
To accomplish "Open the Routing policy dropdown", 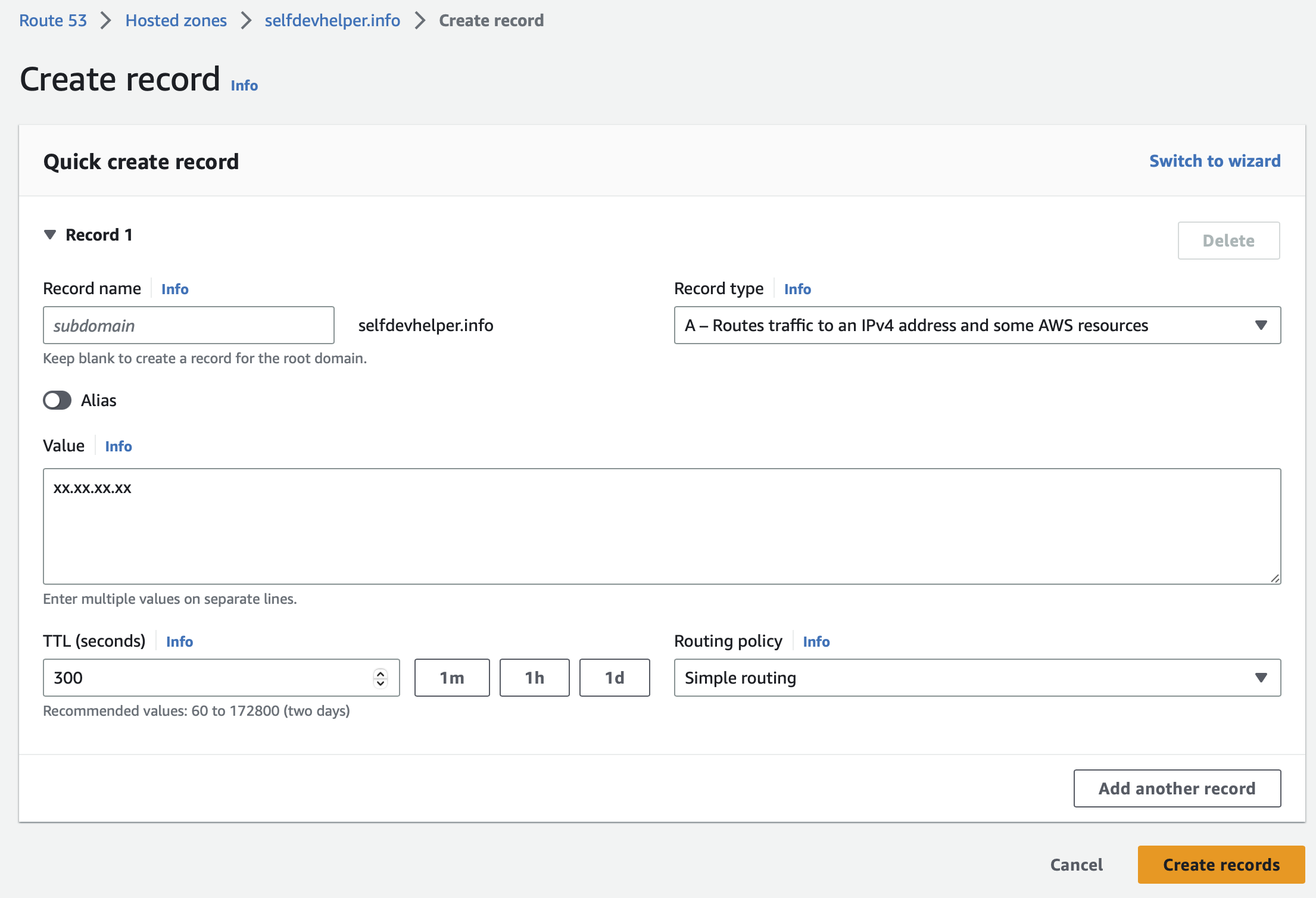I will tap(977, 678).
